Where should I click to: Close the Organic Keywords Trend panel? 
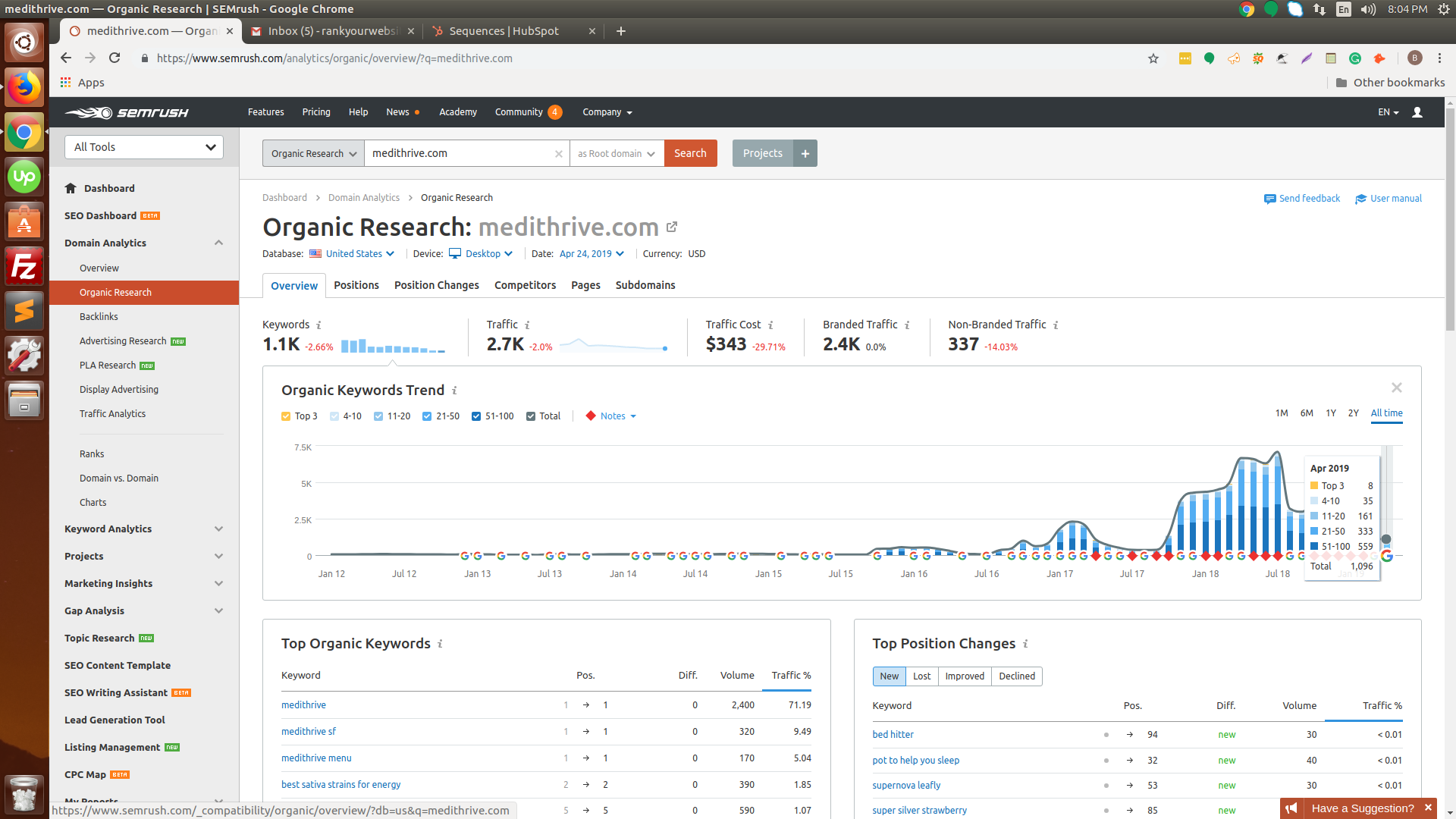click(1397, 388)
